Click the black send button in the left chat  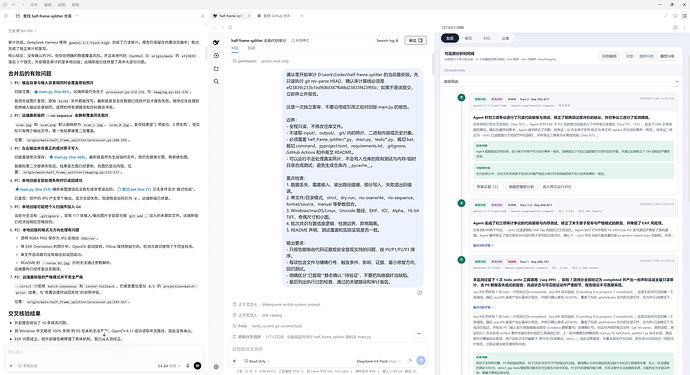coord(198,366)
